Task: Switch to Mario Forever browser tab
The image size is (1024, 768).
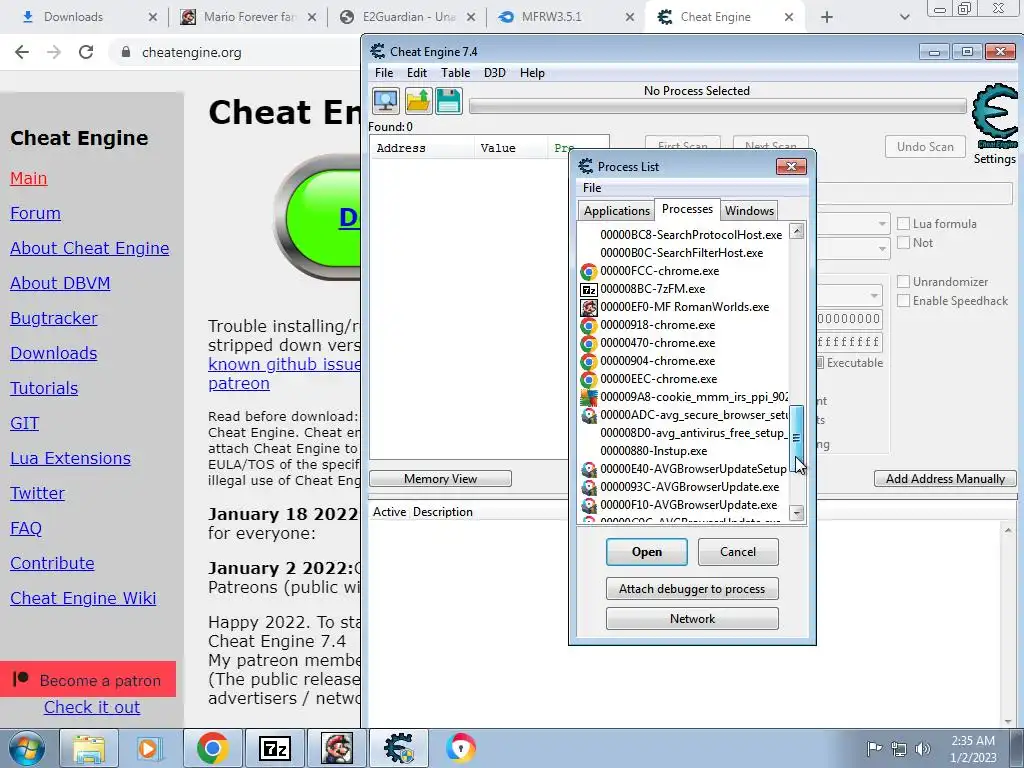Action: 248,17
